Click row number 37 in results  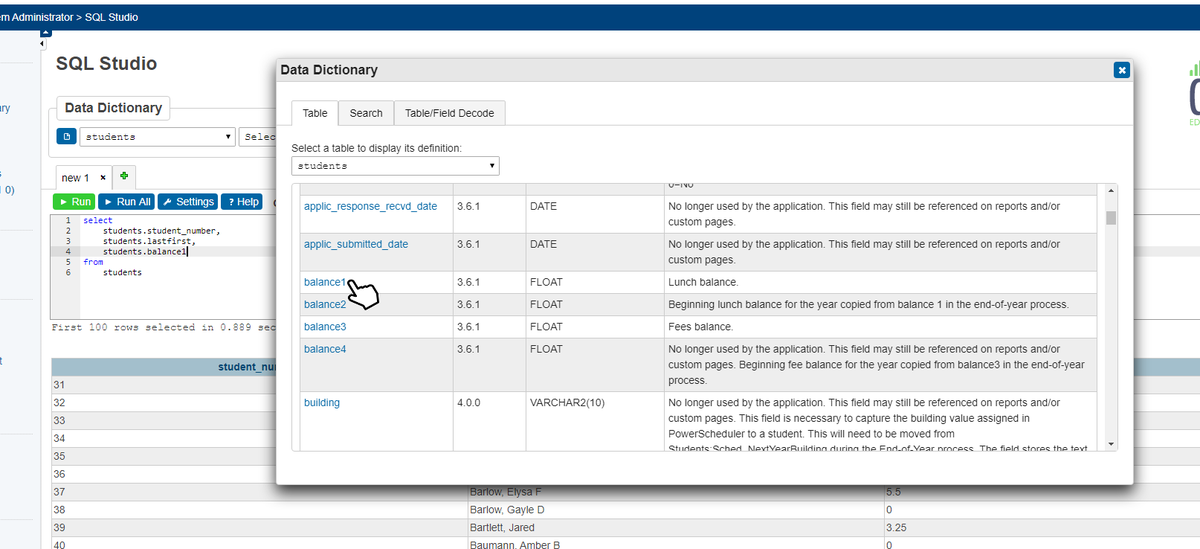coord(58,492)
